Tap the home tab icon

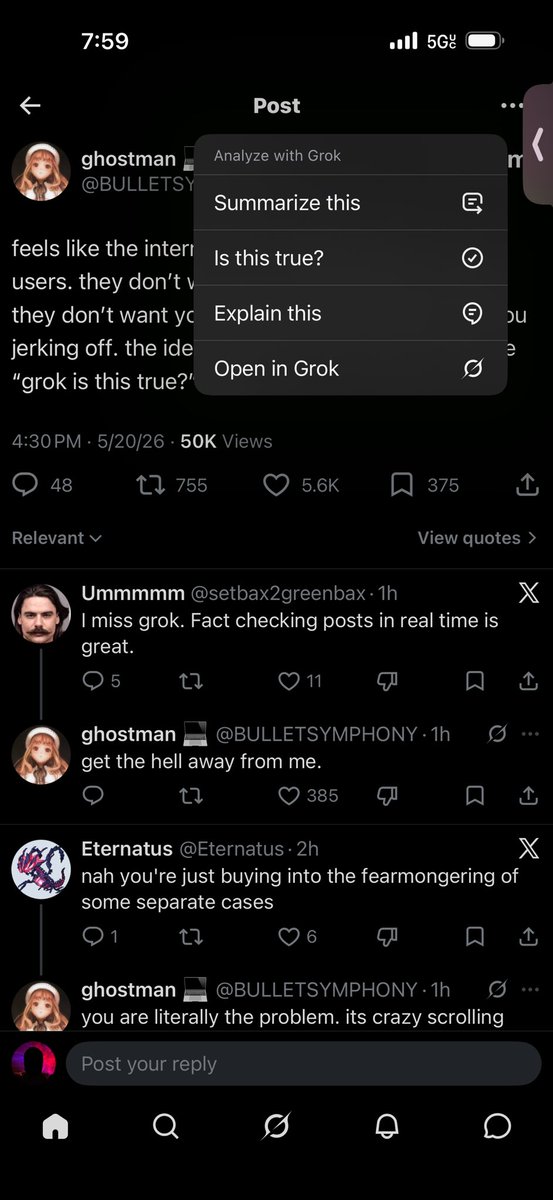click(x=55, y=1127)
